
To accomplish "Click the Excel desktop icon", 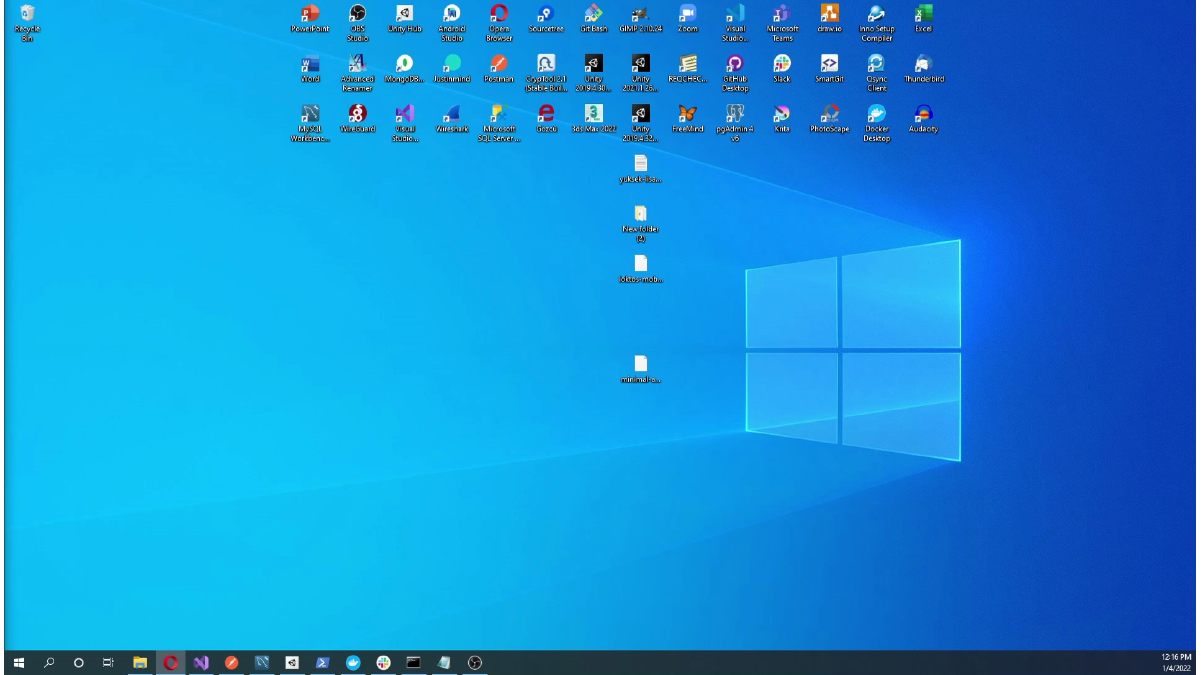I will pyautogui.click(x=924, y=18).
